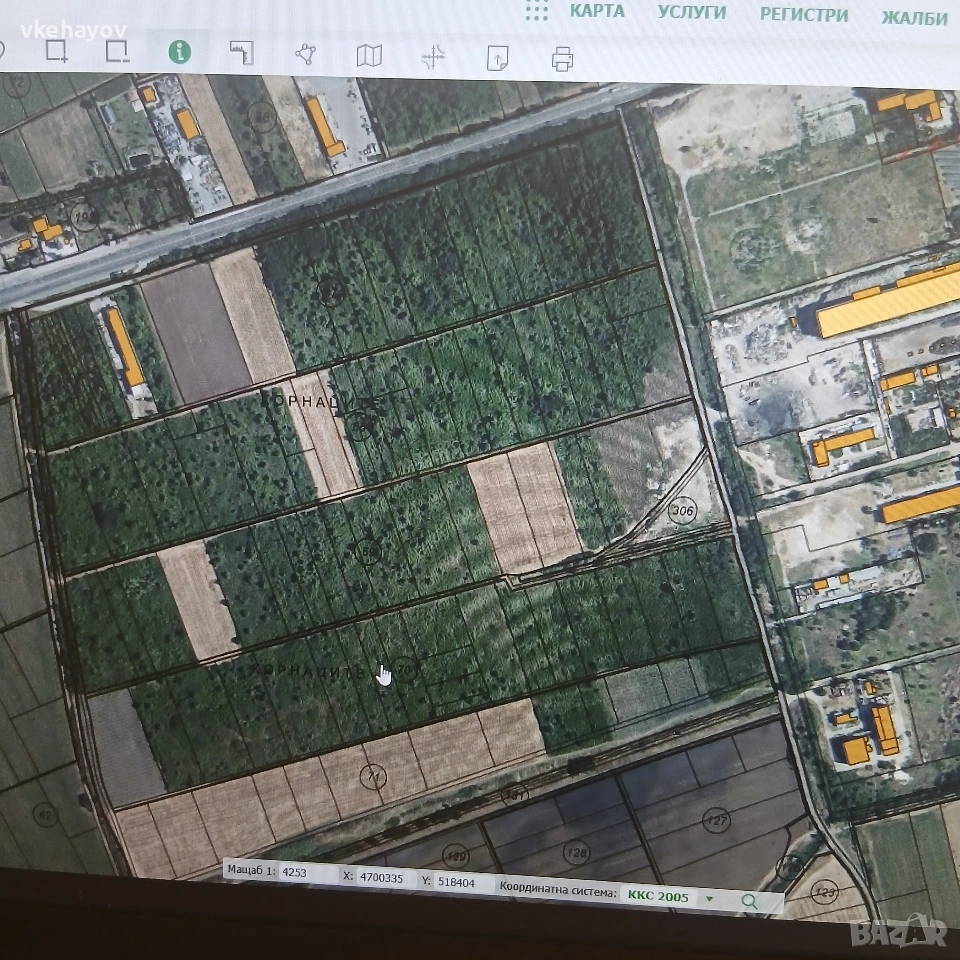Go to the РЕГИСТРИ section

pos(803,15)
